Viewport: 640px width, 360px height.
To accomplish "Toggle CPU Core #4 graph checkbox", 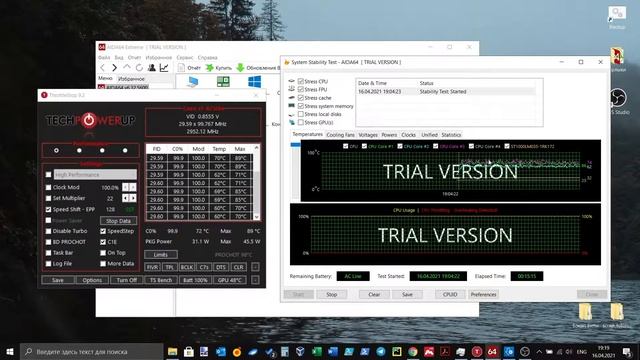I will (471, 146).
